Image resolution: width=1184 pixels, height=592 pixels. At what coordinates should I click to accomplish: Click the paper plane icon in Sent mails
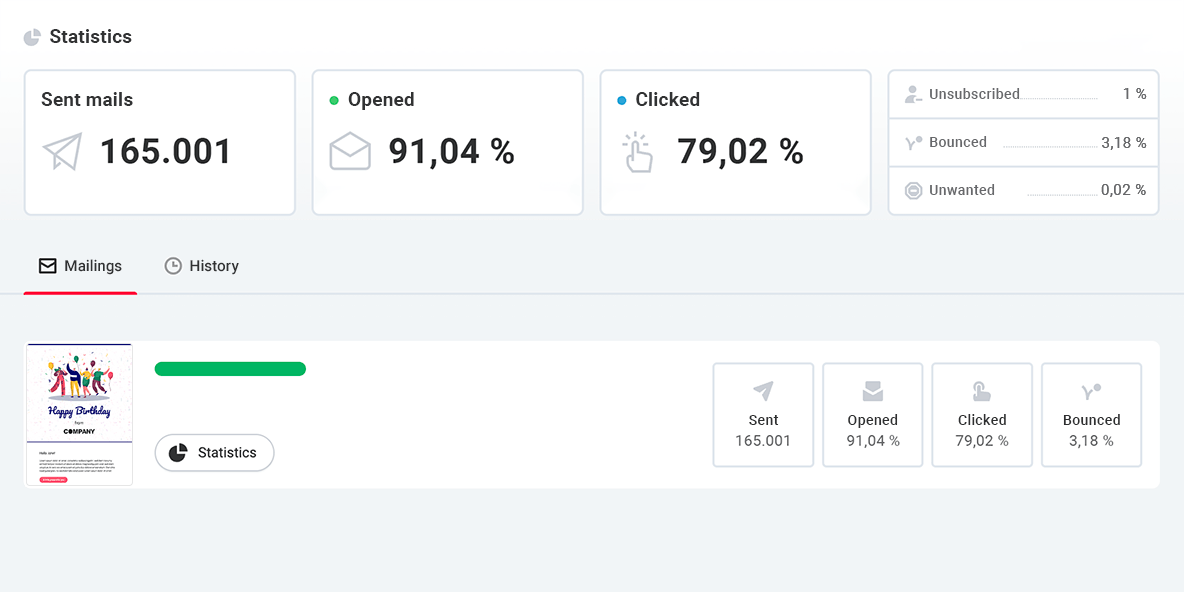pos(62,152)
